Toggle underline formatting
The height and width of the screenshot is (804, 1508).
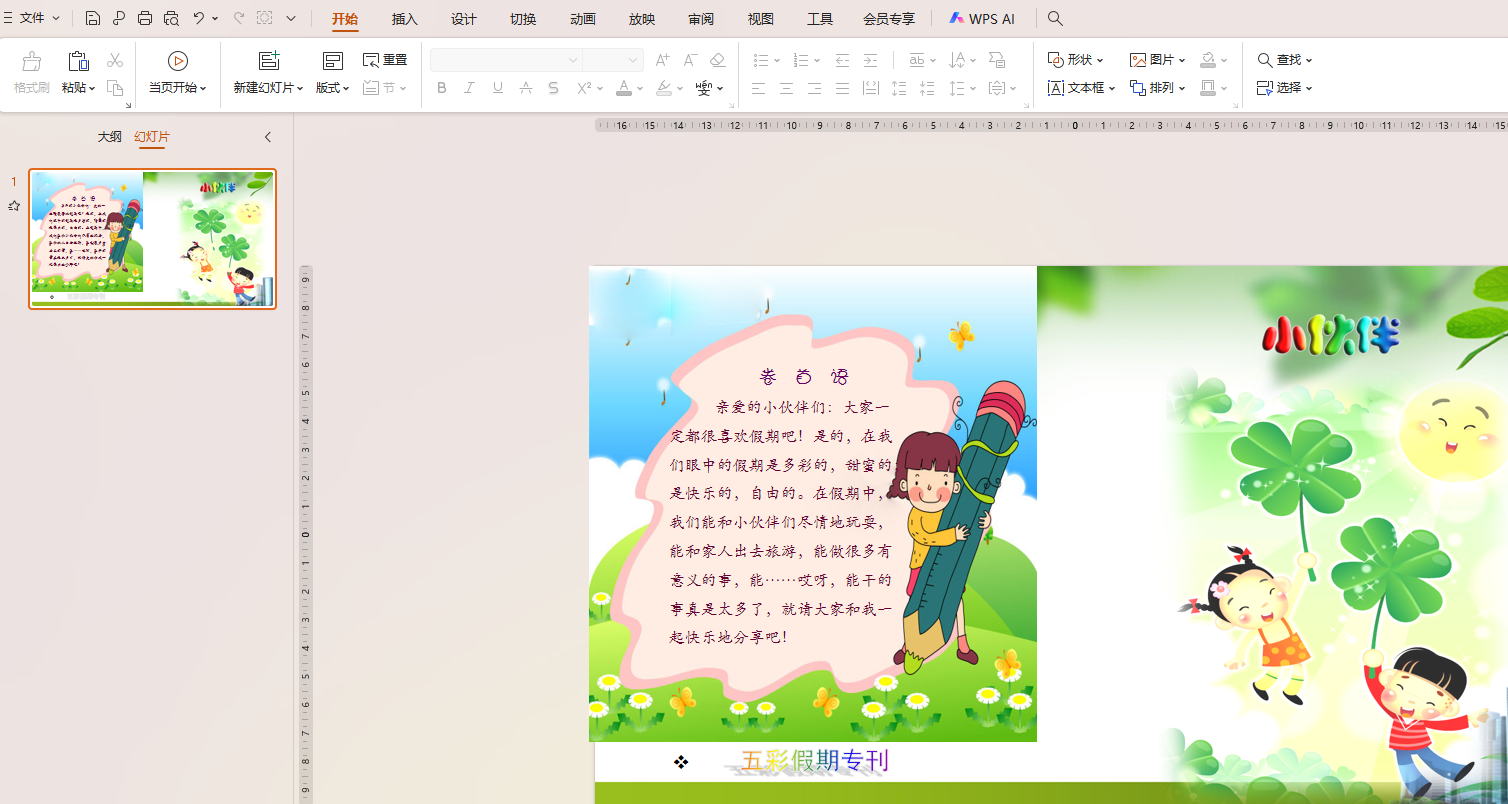[497, 88]
